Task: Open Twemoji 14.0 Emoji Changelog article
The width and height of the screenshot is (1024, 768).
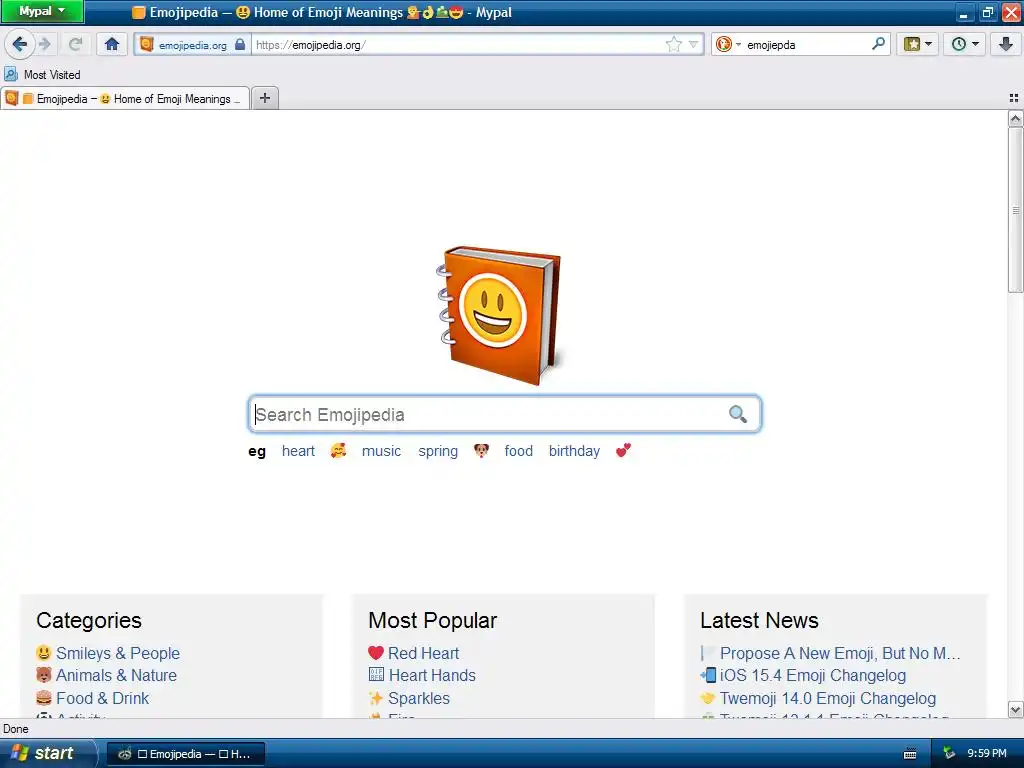Action: coord(827,698)
